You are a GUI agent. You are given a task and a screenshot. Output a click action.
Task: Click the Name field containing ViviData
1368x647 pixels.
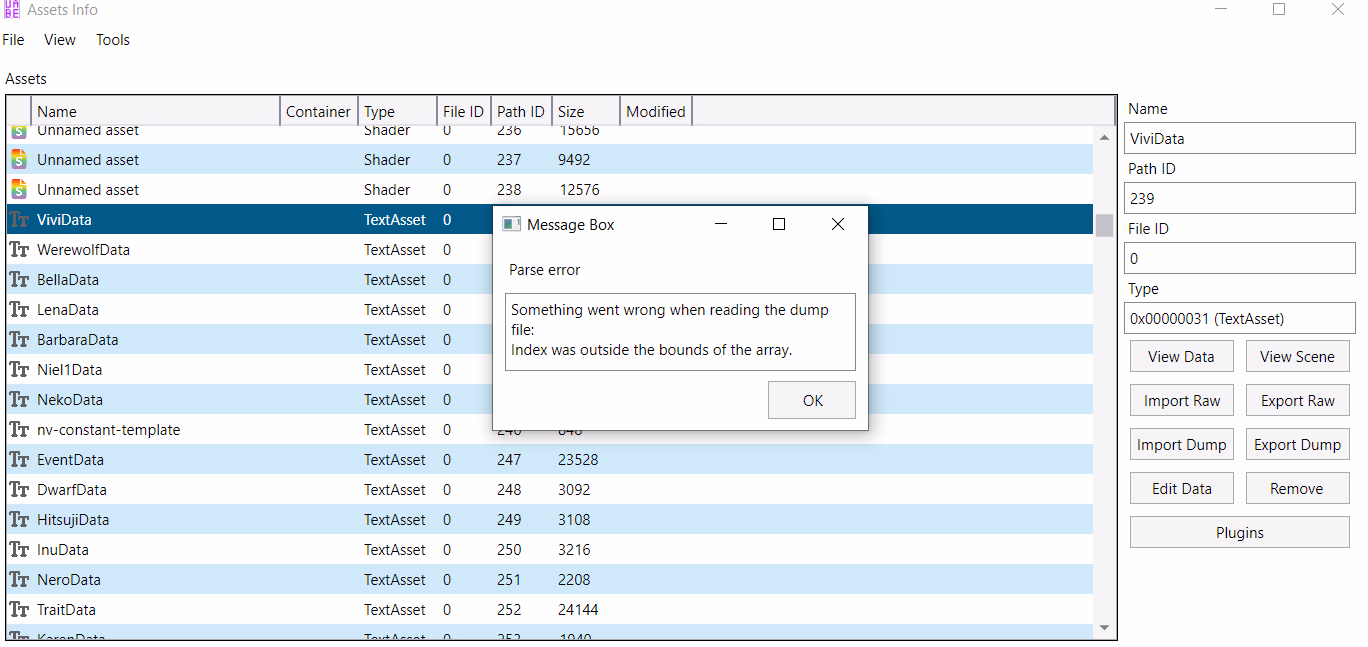[1239, 139]
